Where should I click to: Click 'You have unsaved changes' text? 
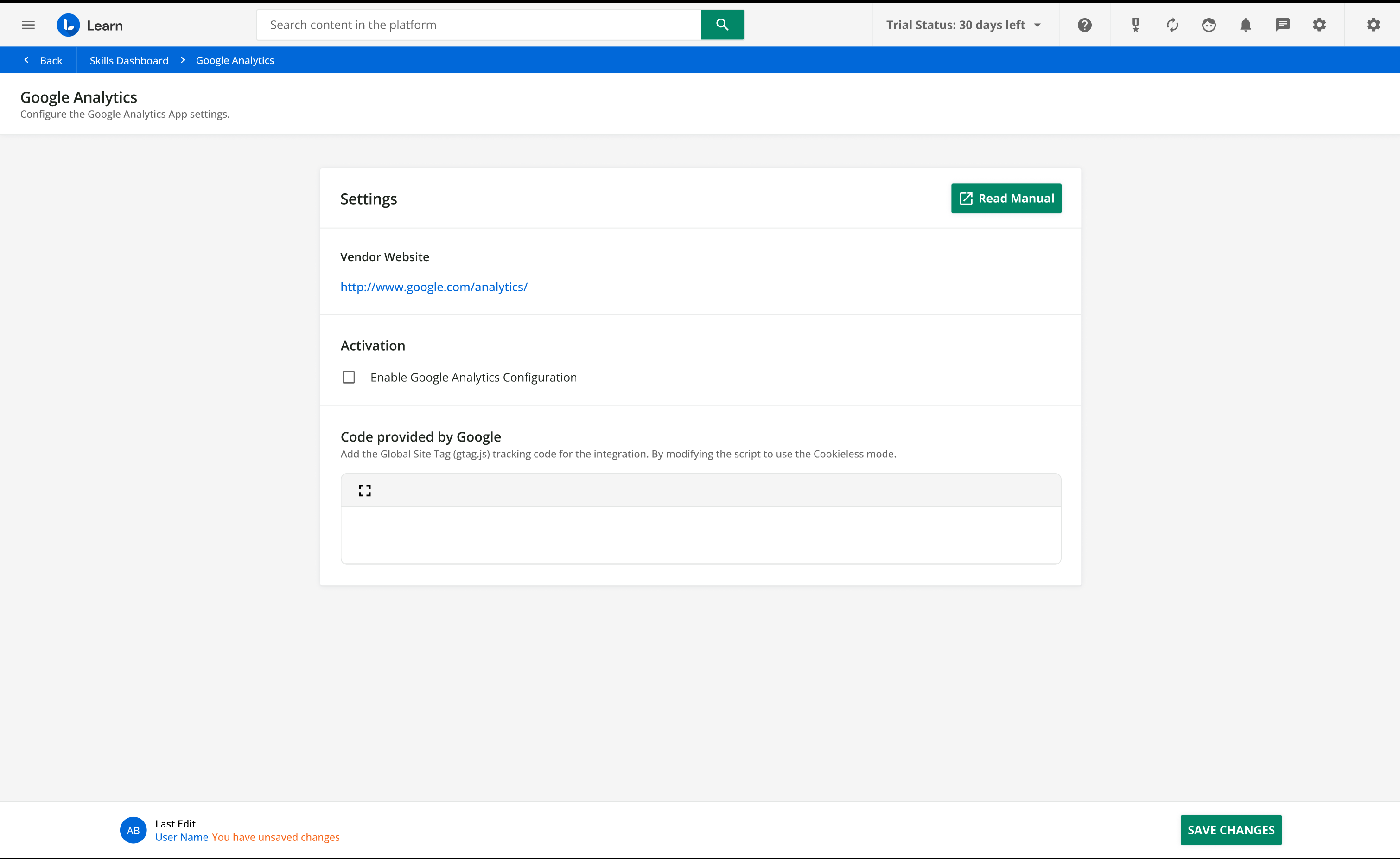click(x=275, y=837)
